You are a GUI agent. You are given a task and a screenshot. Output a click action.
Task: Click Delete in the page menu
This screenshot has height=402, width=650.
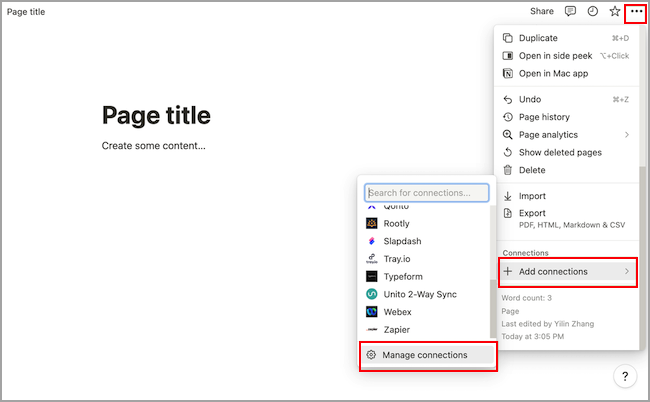[x=566, y=170]
